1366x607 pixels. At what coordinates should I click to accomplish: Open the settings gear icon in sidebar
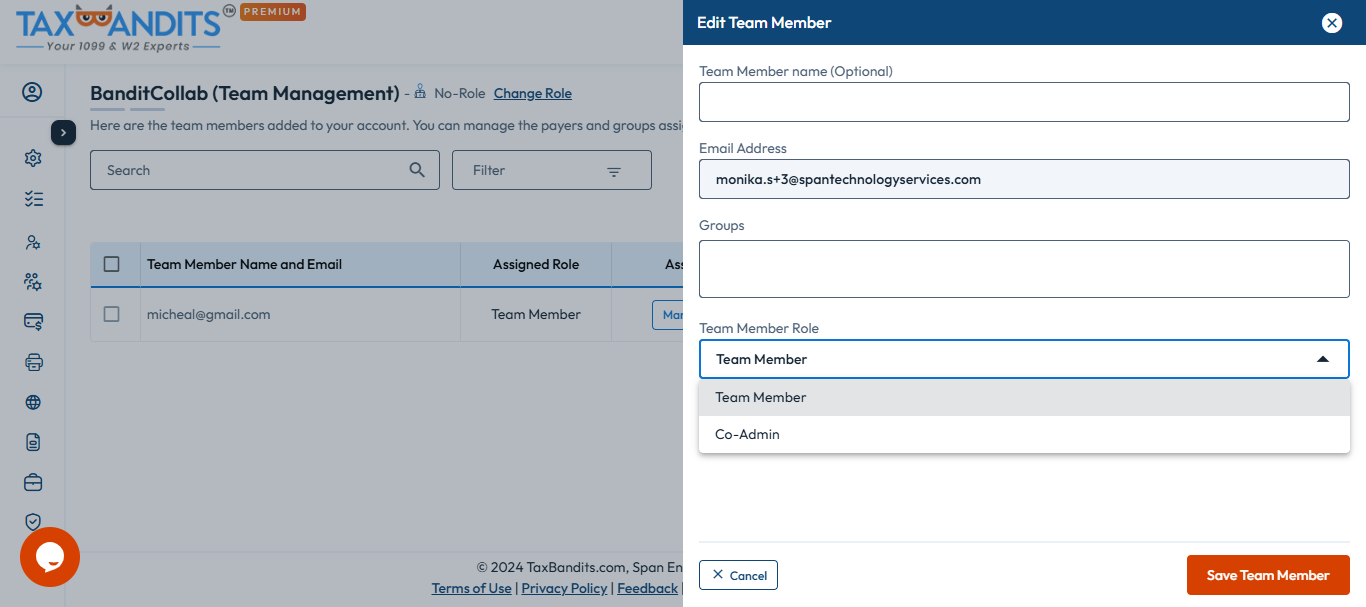pos(33,158)
